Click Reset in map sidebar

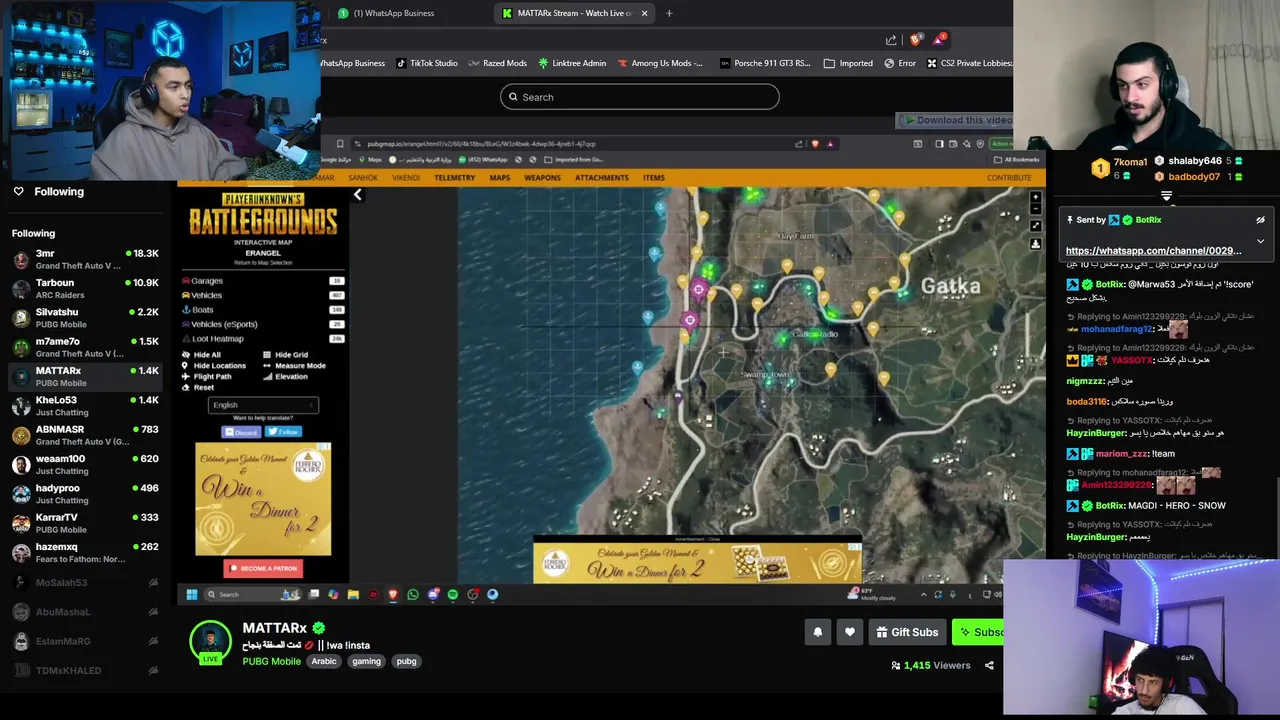tap(198, 388)
